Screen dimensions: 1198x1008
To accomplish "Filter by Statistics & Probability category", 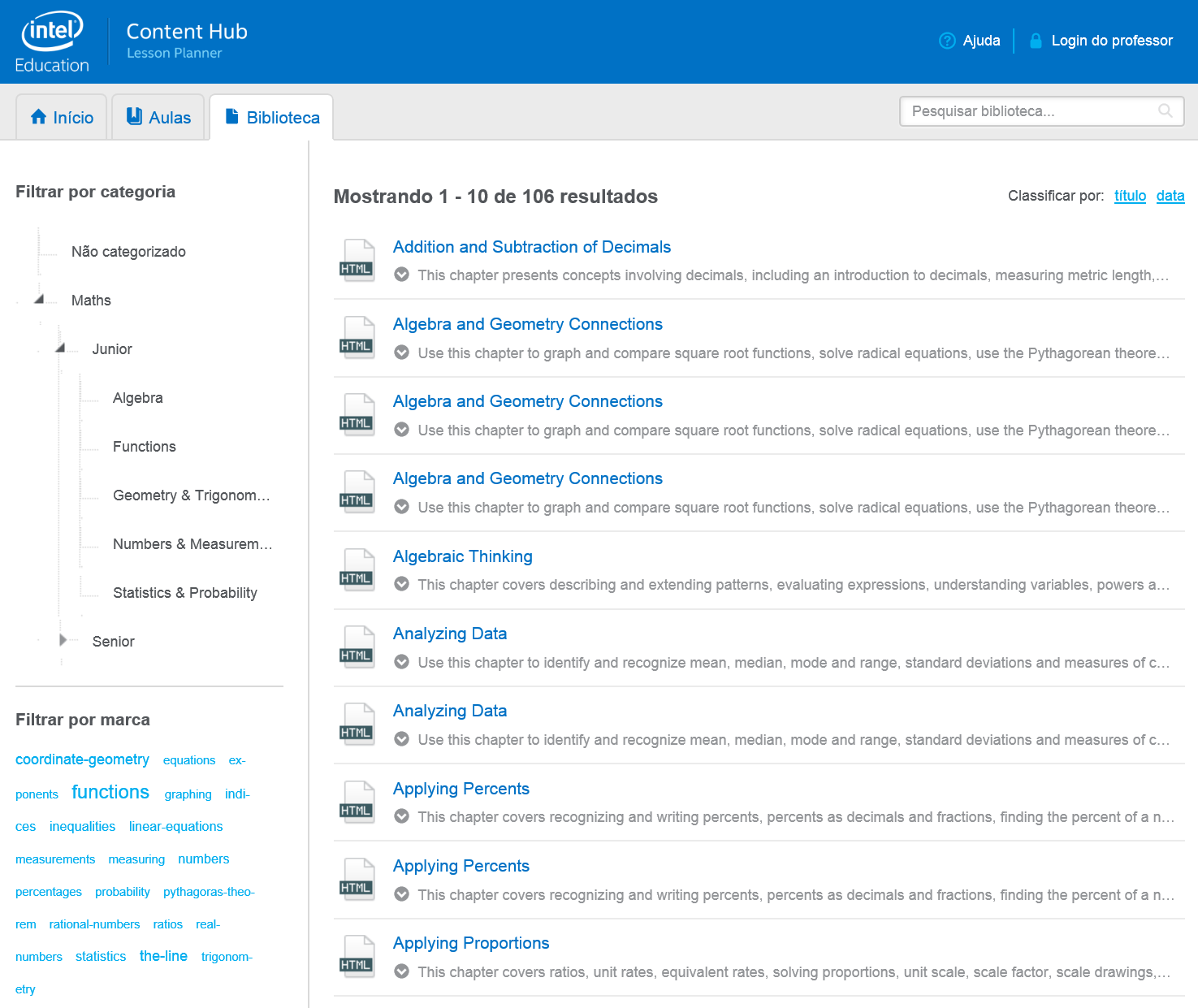I will (185, 593).
